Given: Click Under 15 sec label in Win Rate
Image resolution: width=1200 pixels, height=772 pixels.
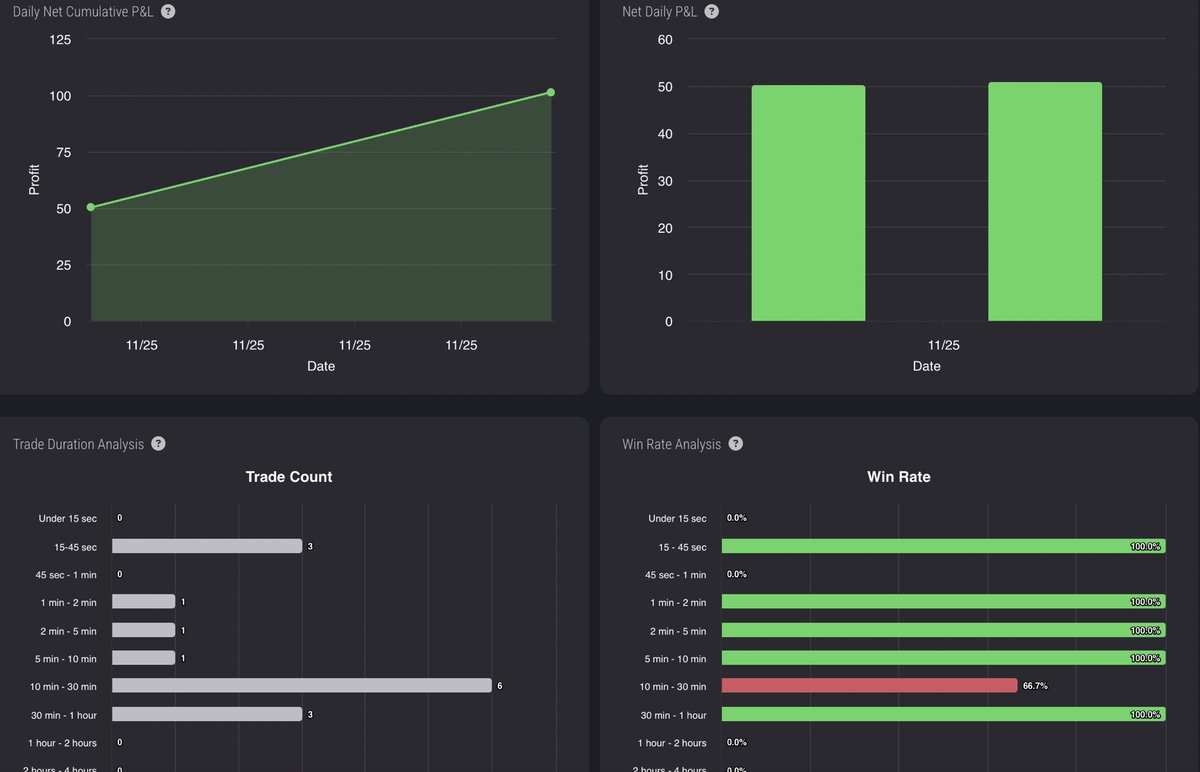Looking at the screenshot, I should pyautogui.click(x=677, y=518).
